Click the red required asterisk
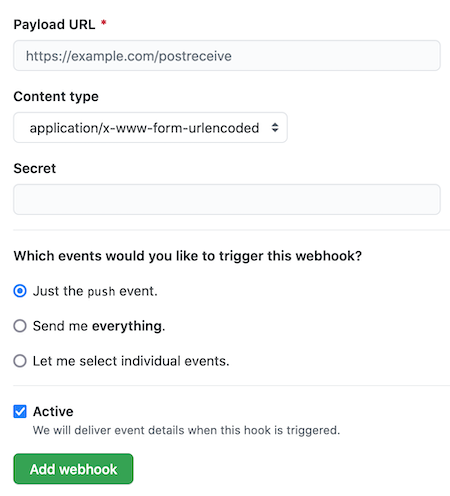Viewport: 450px width, 496px height. coord(104,23)
